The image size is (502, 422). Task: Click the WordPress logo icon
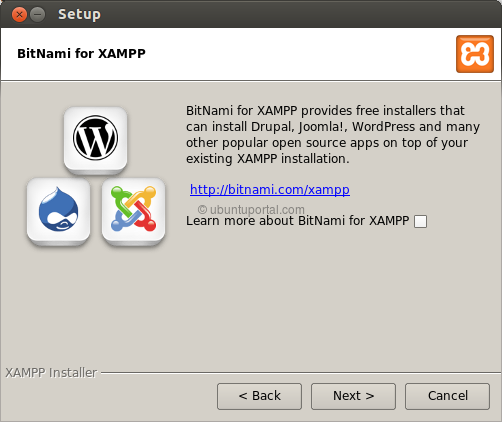[95, 138]
